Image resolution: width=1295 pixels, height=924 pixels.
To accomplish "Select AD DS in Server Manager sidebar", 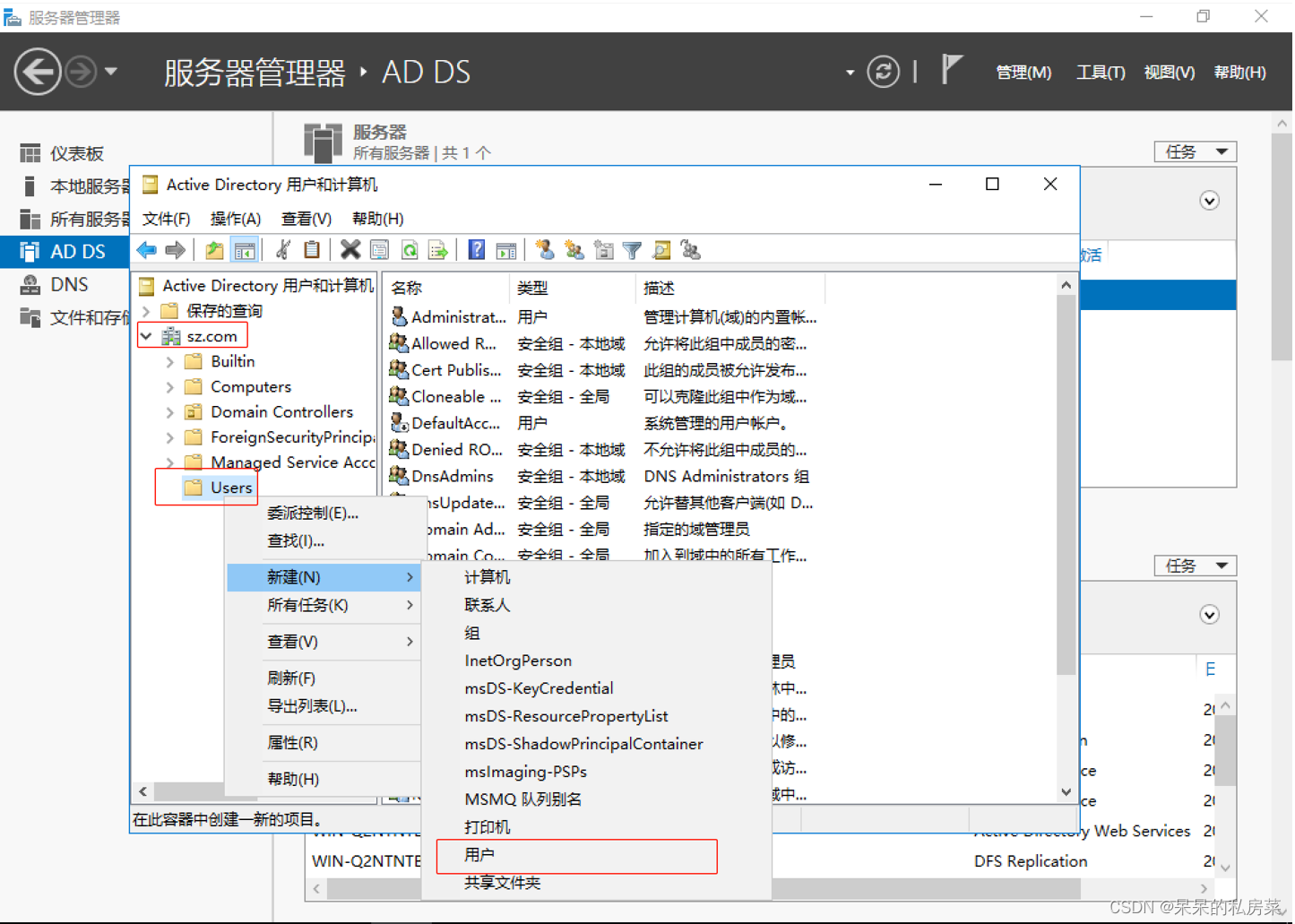I will (x=65, y=251).
